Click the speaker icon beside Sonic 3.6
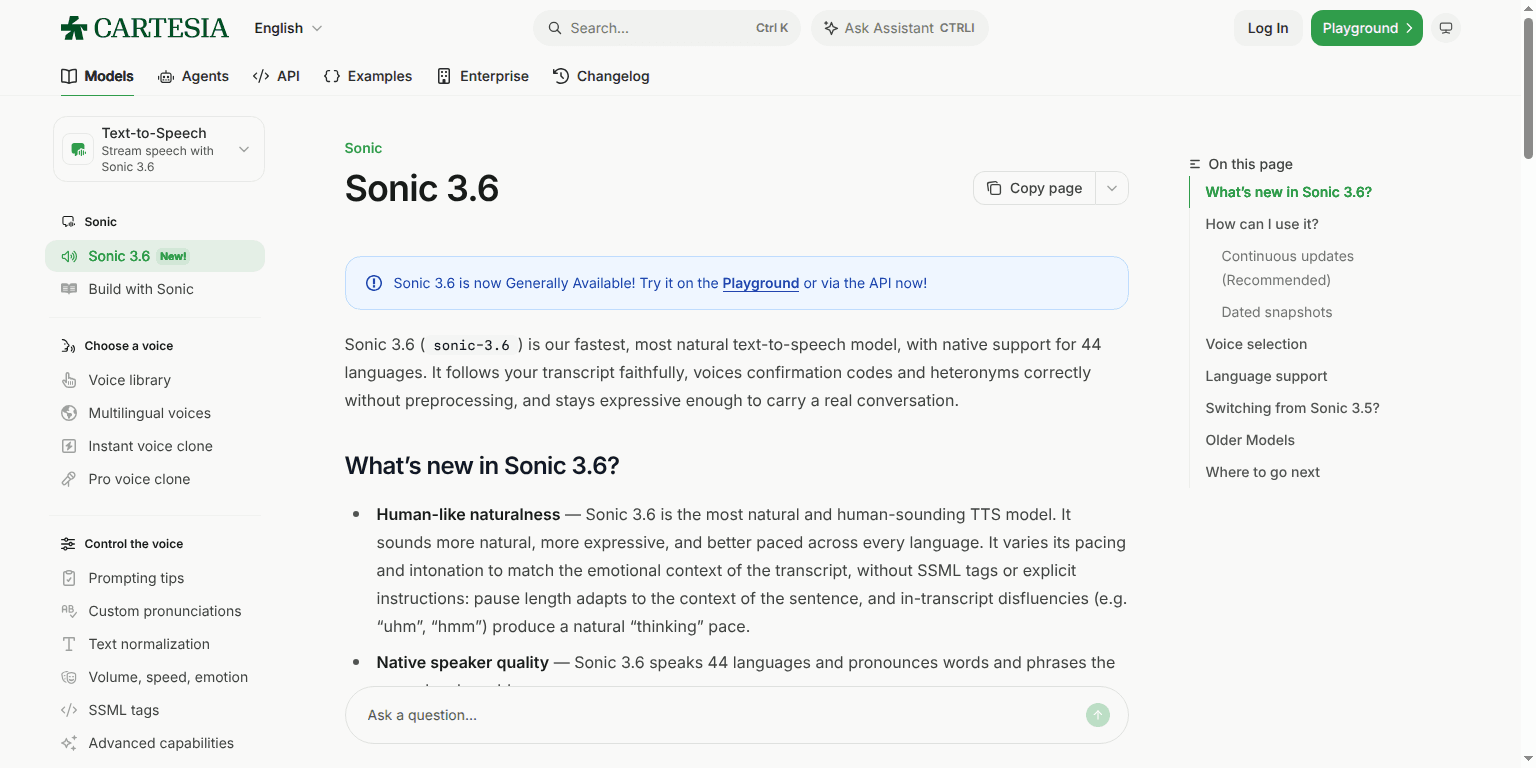This screenshot has height=768, width=1536. (69, 256)
